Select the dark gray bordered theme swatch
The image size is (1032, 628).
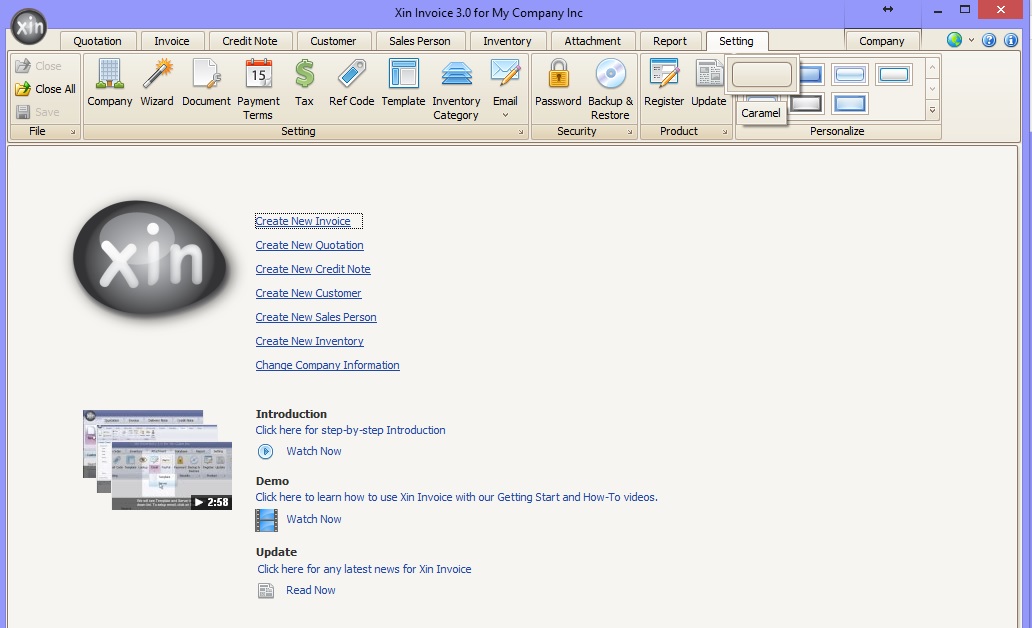coord(806,103)
